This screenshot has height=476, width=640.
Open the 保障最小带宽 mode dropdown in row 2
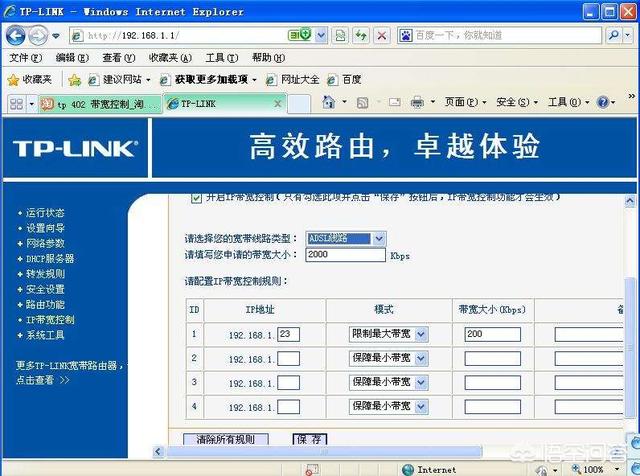pos(420,358)
